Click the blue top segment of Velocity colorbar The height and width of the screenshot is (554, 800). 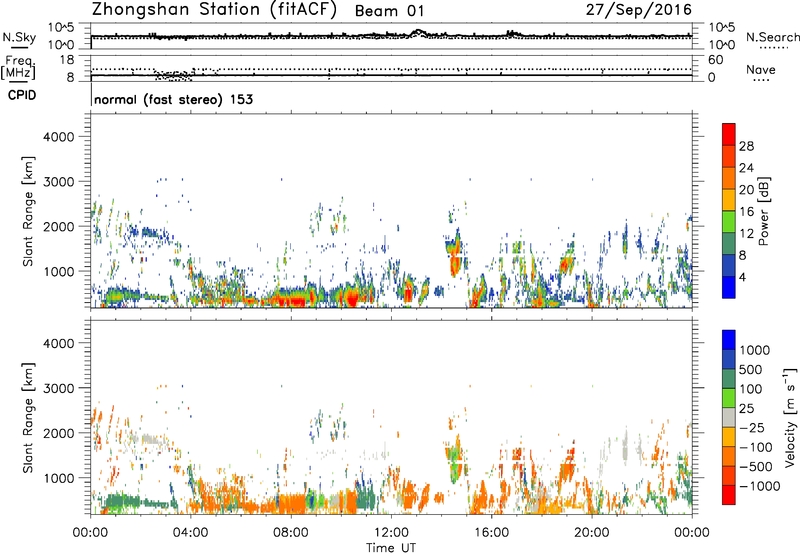click(729, 340)
